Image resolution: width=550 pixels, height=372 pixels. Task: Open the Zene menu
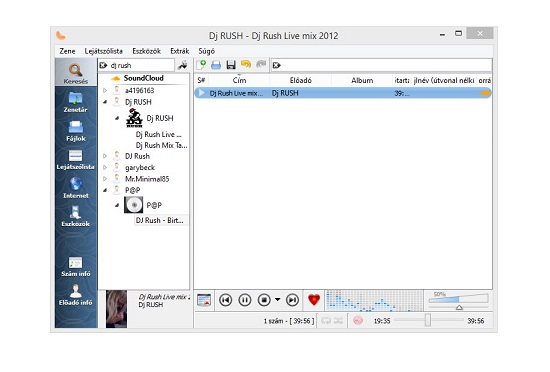point(67,51)
